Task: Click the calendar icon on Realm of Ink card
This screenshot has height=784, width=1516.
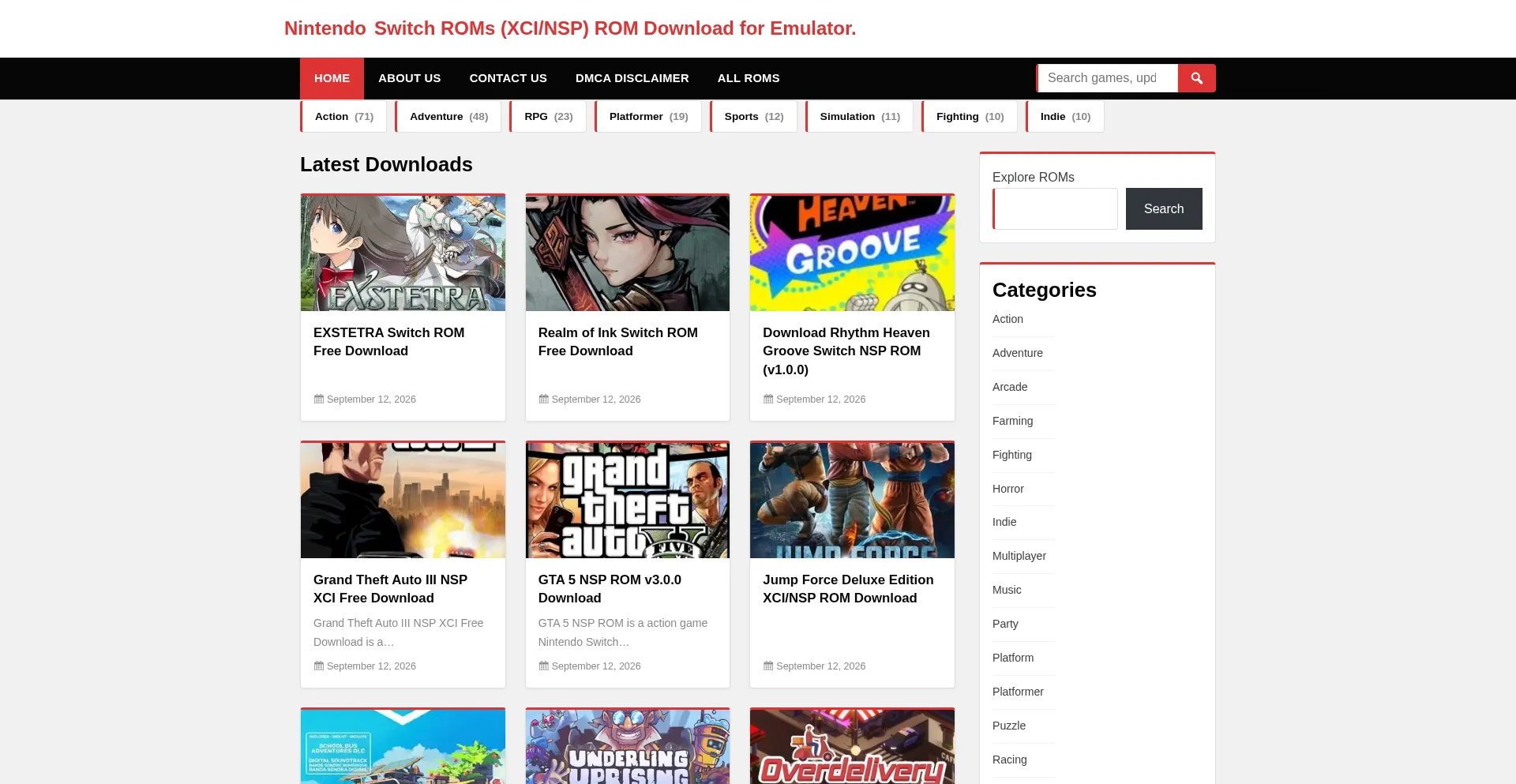Action: pyautogui.click(x=543, y=400)
